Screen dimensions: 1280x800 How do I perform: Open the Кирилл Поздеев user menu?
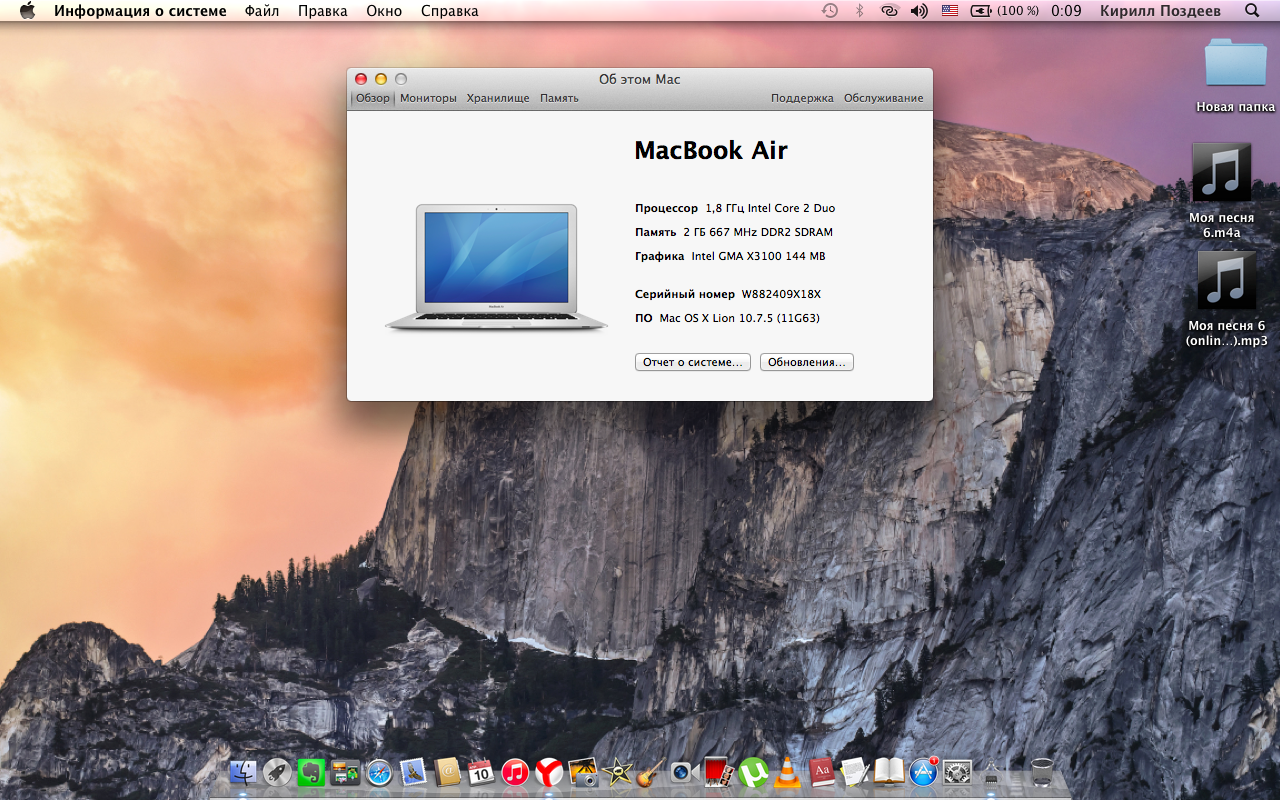1163,11
